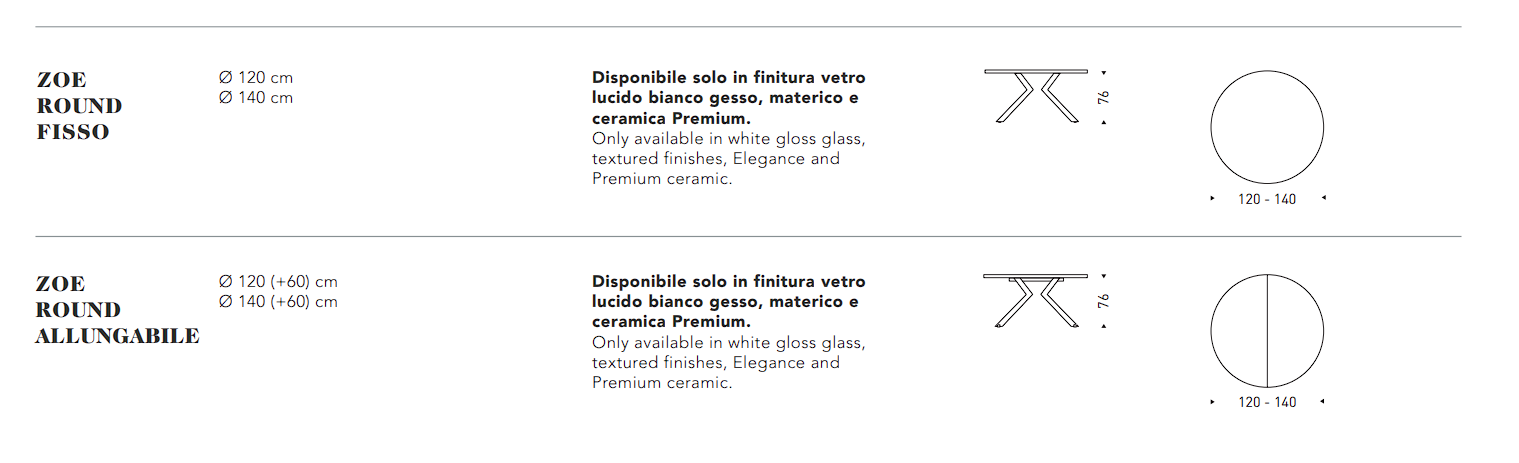Click the 76 height label next to the Allungabile diagram
Screen dimensions: 1519x463
(x=1104, y=301)
